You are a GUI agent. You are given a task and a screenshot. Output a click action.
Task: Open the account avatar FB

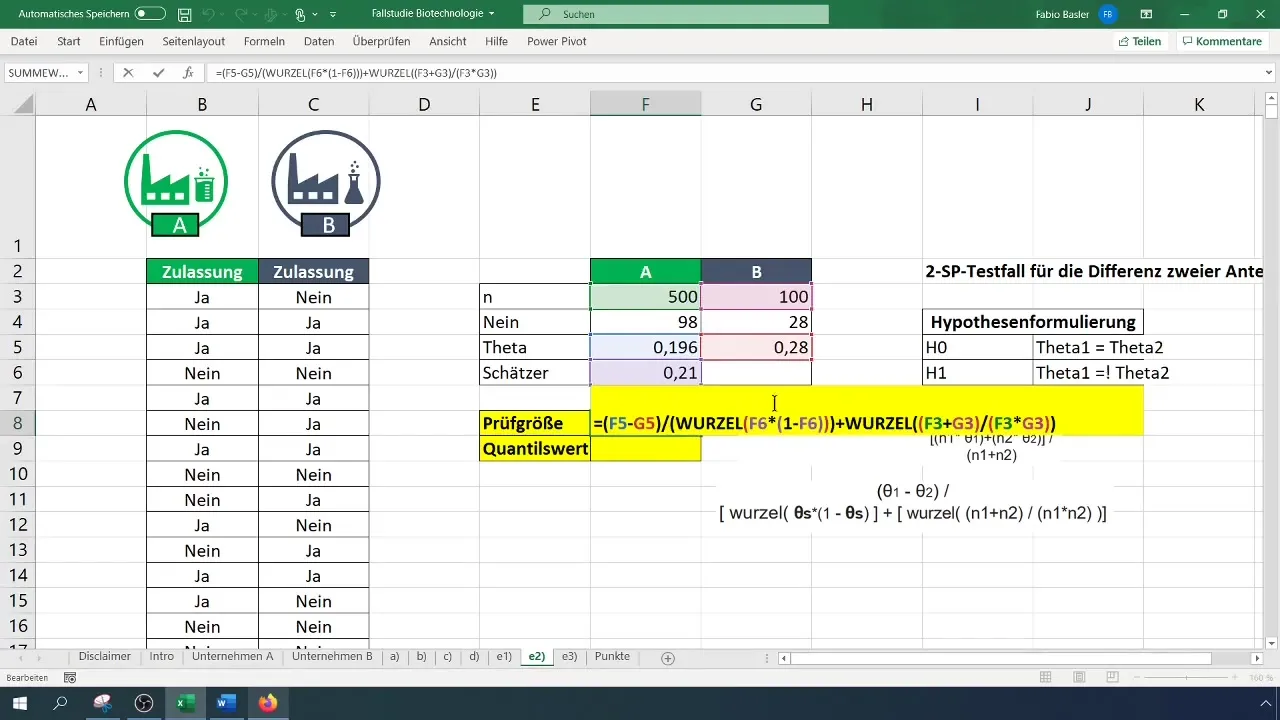click(1107, 15)
